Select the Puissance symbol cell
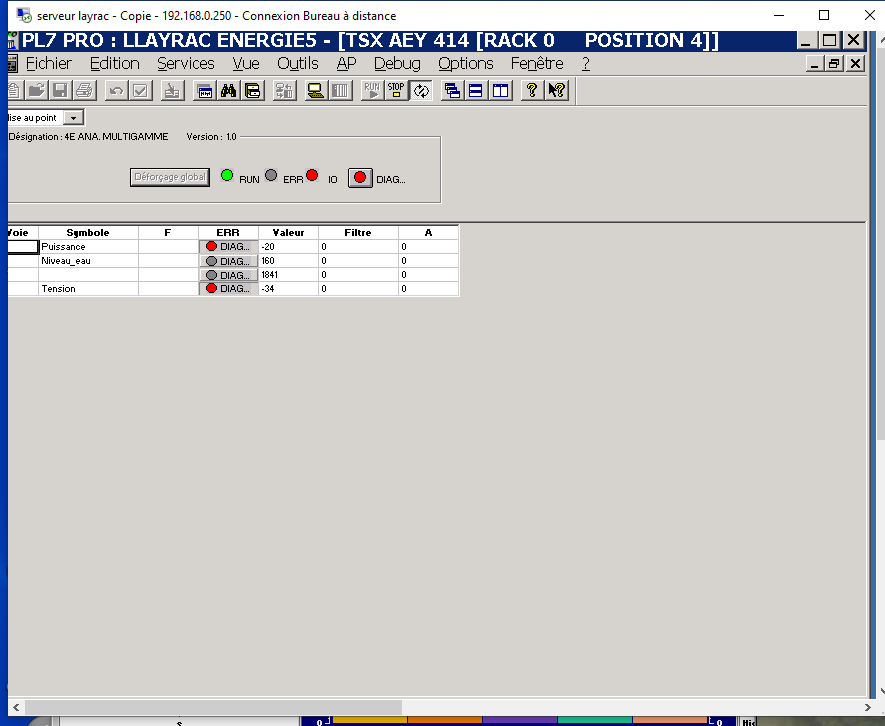Screen dimensions: 885x726 89,247
